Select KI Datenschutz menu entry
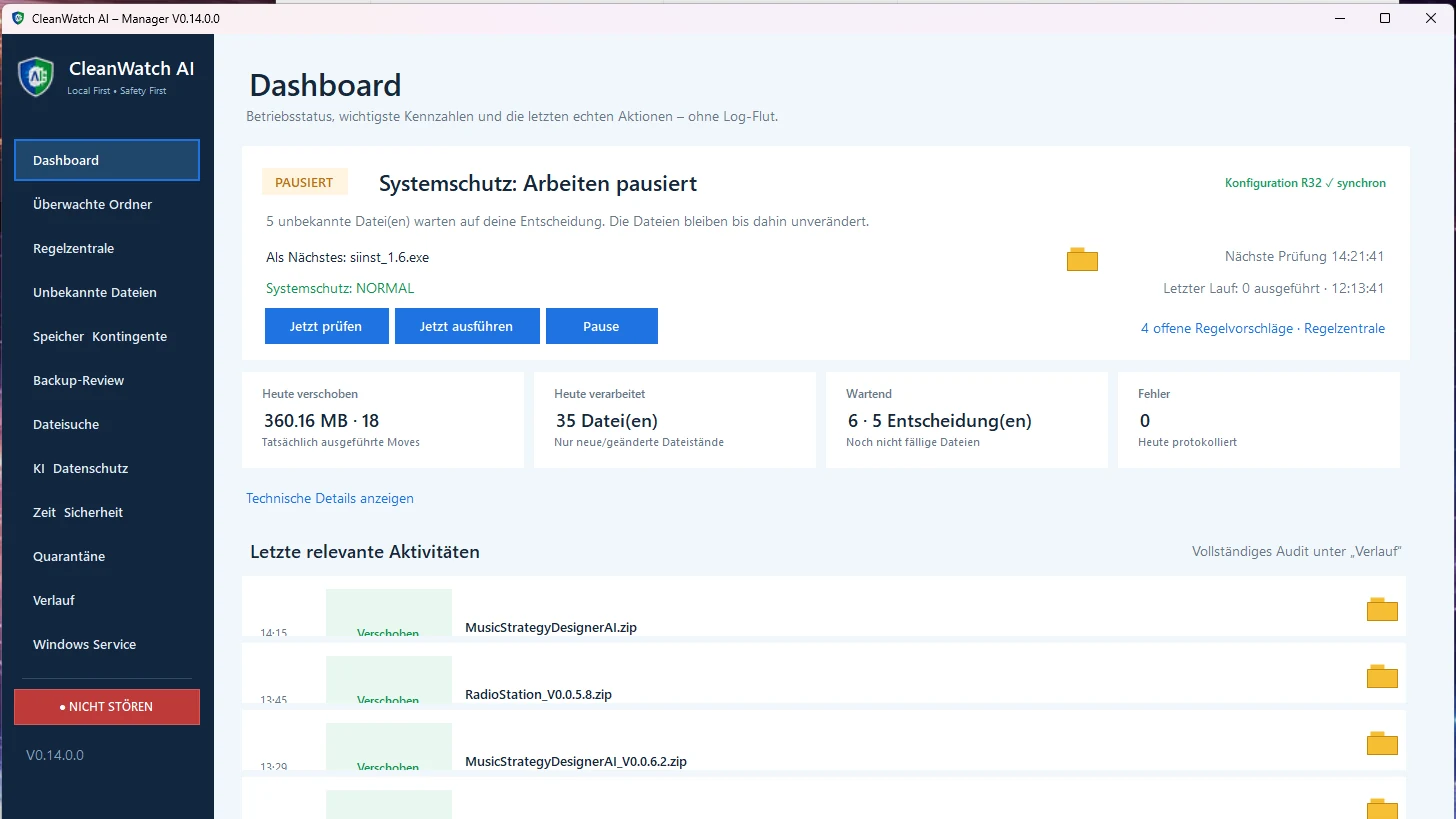1456x819 pixels. click(x=107, y=468)
